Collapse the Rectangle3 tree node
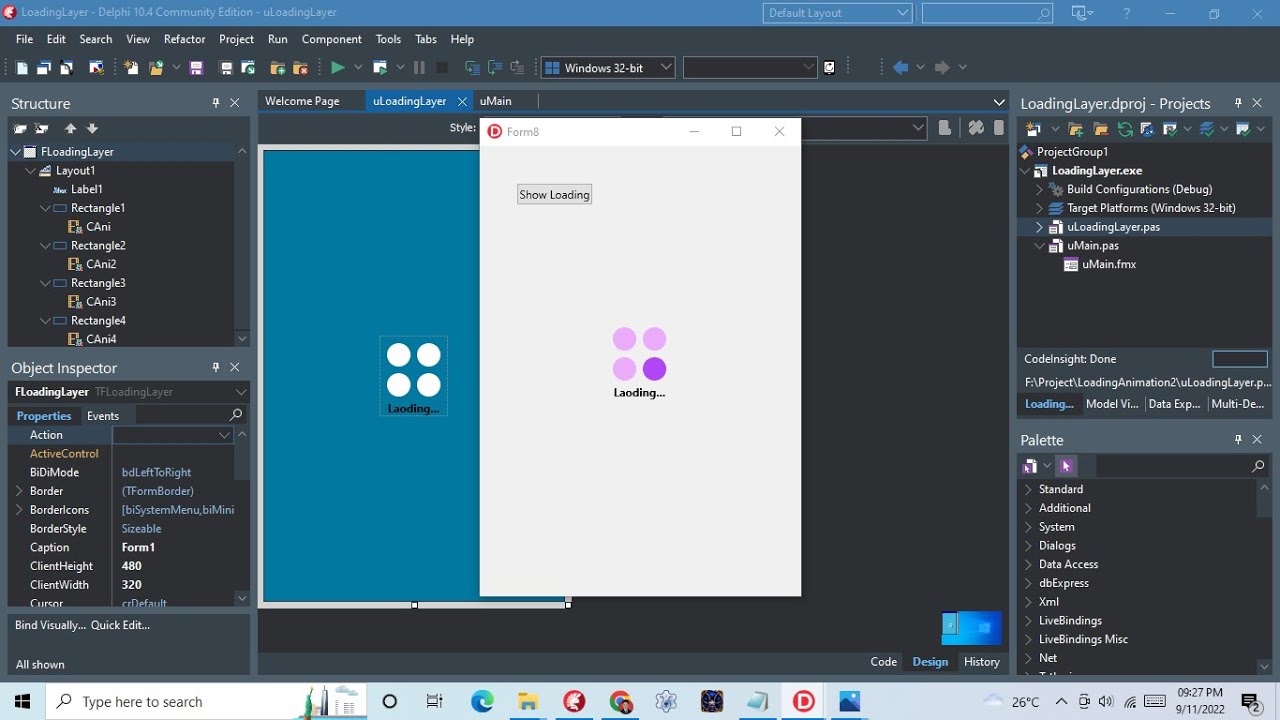The image size is (1280, 720). (45, 283)
